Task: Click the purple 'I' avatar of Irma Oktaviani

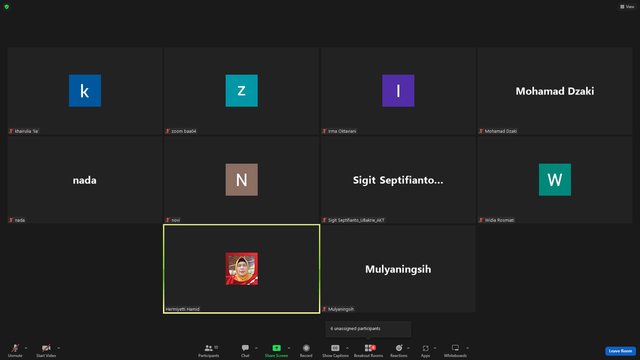Action: pyautogui.click(x=398, y=91)
